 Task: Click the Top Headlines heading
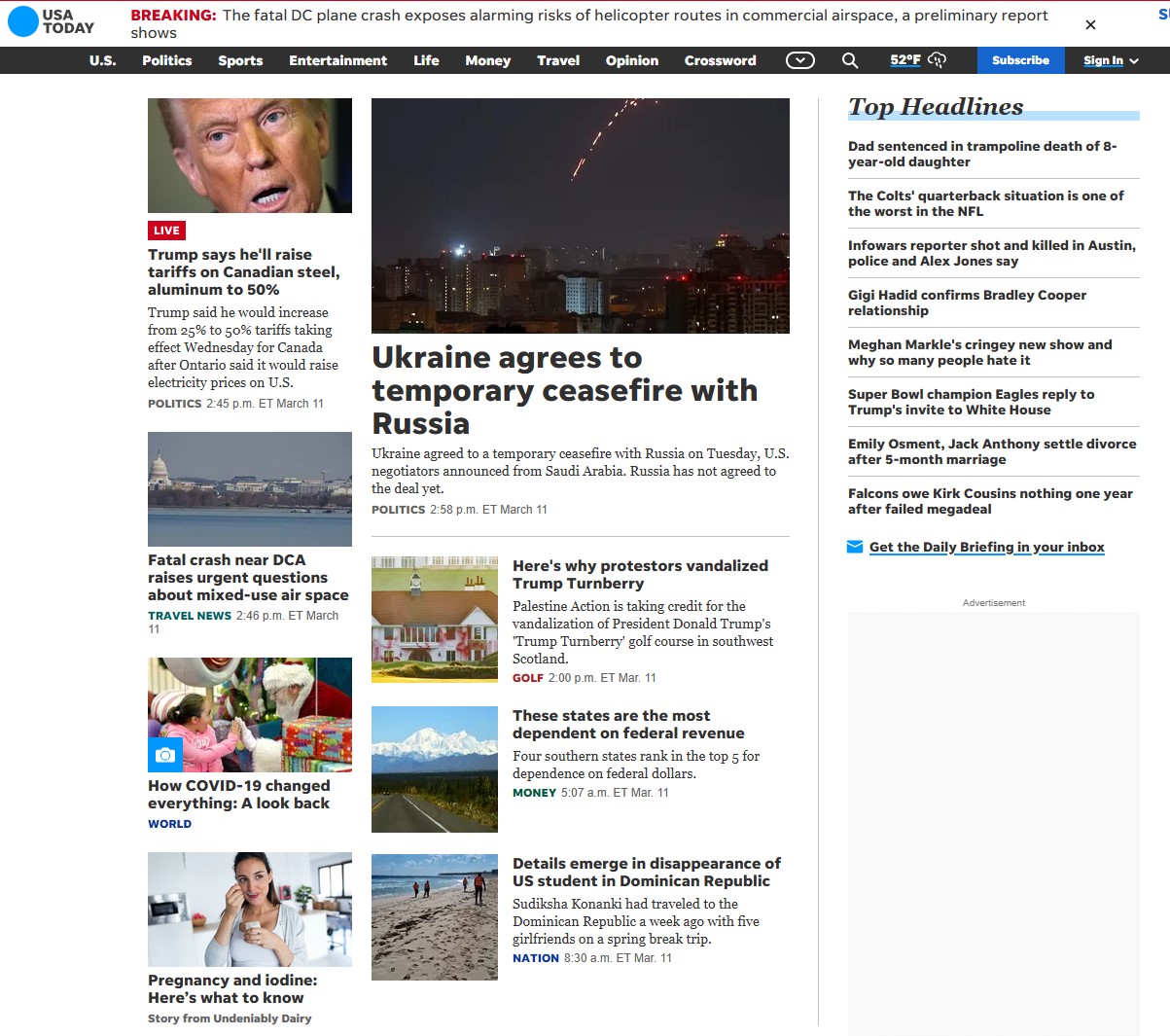click(936, 106)
